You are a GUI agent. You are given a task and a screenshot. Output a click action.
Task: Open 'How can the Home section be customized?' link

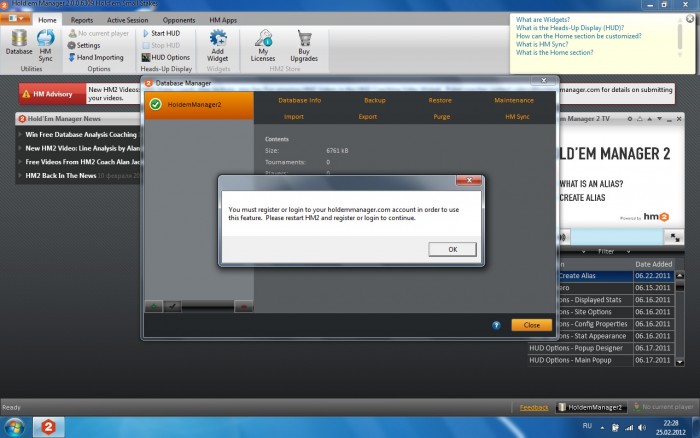[578, 36]
